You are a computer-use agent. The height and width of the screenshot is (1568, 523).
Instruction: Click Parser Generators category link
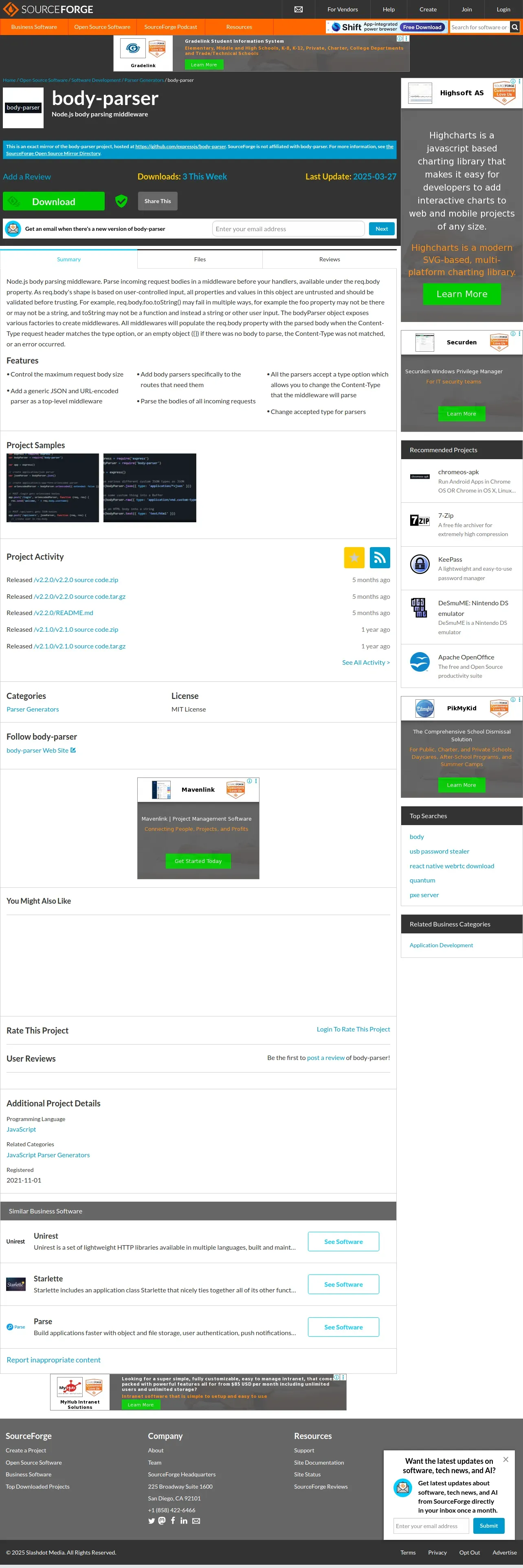pos(33,709)
